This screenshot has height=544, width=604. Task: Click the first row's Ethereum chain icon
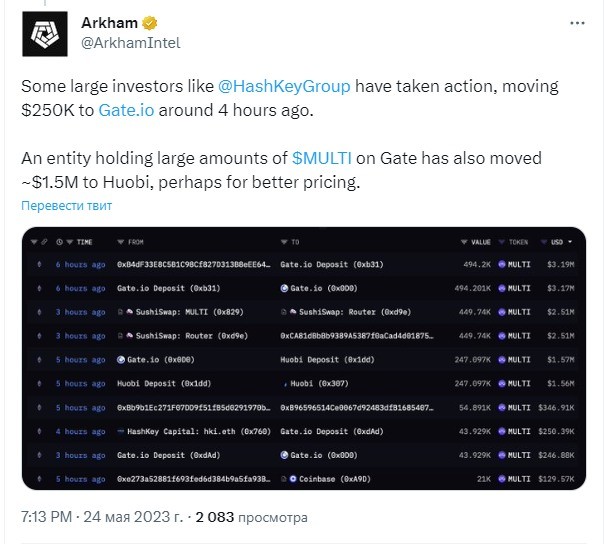[x=39, y=265]
